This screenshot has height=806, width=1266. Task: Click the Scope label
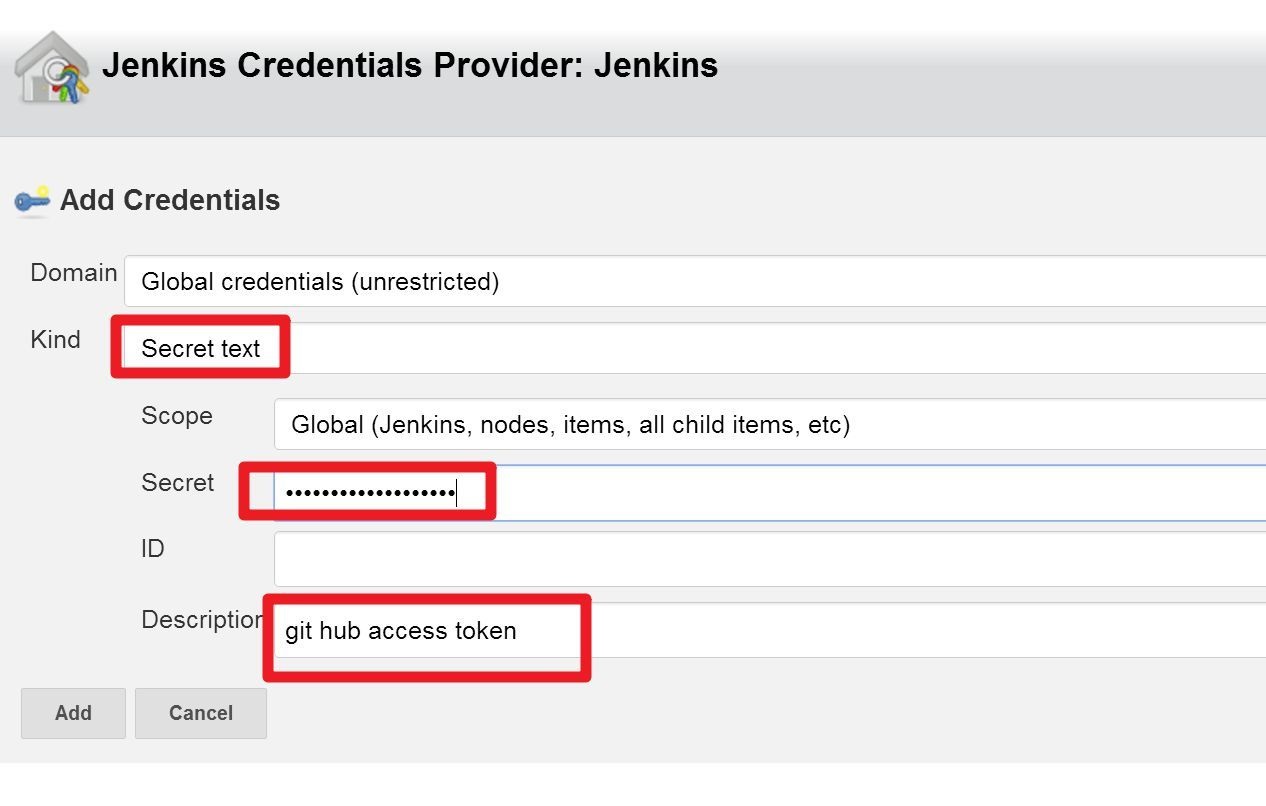click(x=177, y=416)
